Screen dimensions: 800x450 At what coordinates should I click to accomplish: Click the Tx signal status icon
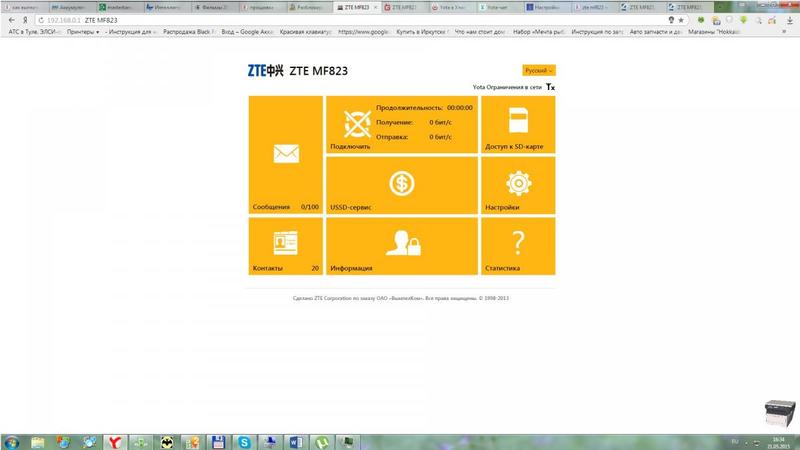pyautogui.click(x=550, y=87)
